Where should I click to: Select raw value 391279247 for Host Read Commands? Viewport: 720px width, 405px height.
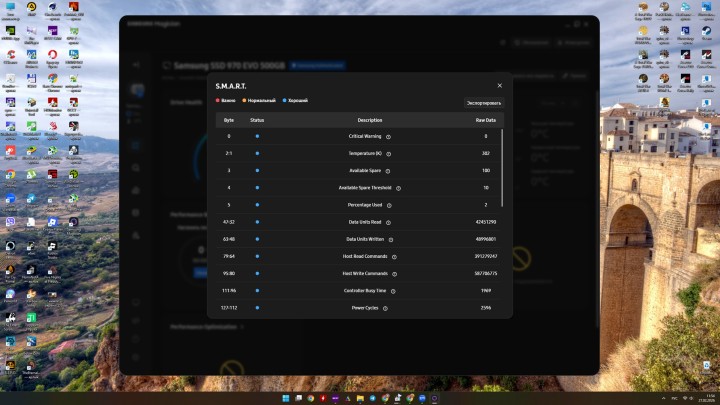[x=485, y=256]
